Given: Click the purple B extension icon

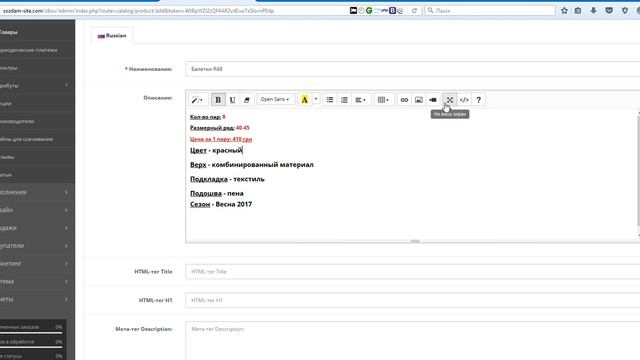Looking at the screenshot, I should [392, 11].
